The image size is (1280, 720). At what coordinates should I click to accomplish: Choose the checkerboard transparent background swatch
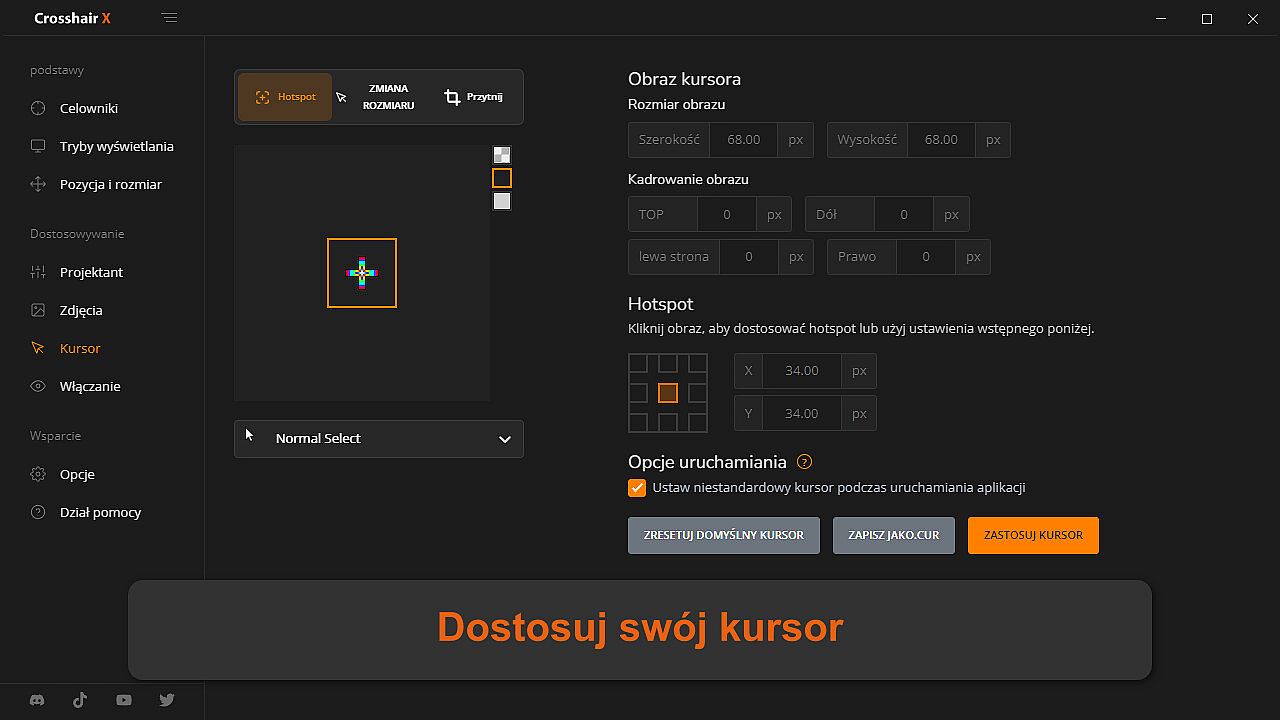pos(502,155)
